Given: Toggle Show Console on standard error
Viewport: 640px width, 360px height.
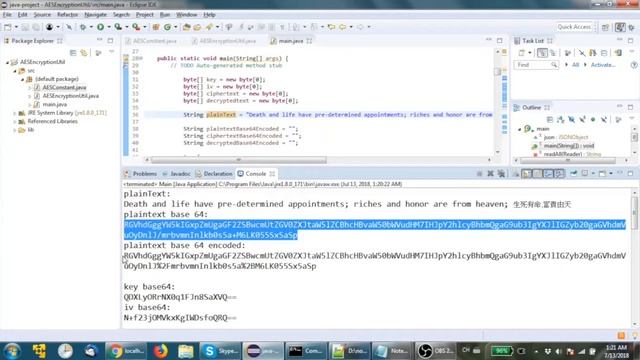Looking at the screenshot, I should click(x=559, y=173).
